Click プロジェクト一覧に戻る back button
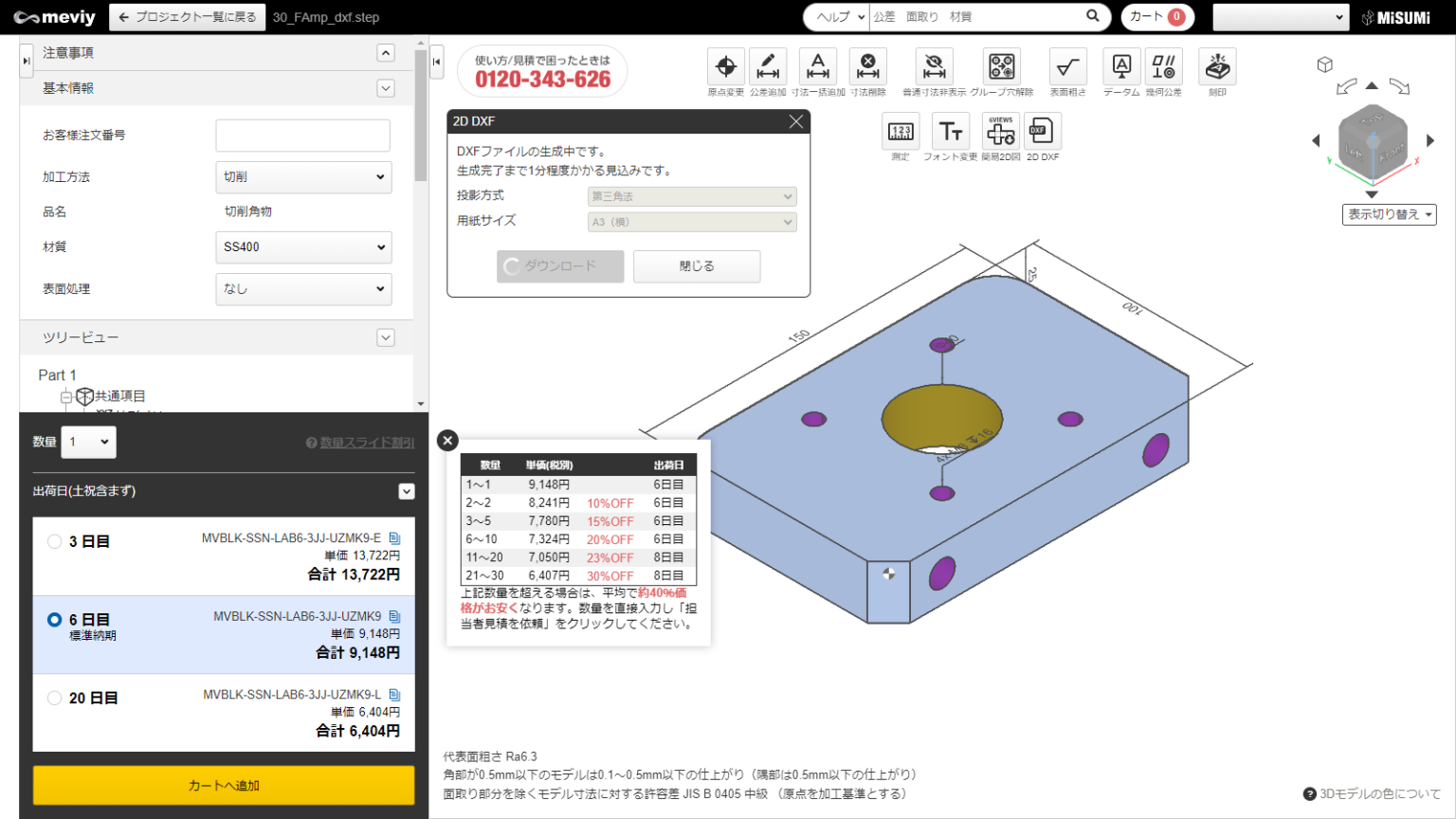 point(188,17)
